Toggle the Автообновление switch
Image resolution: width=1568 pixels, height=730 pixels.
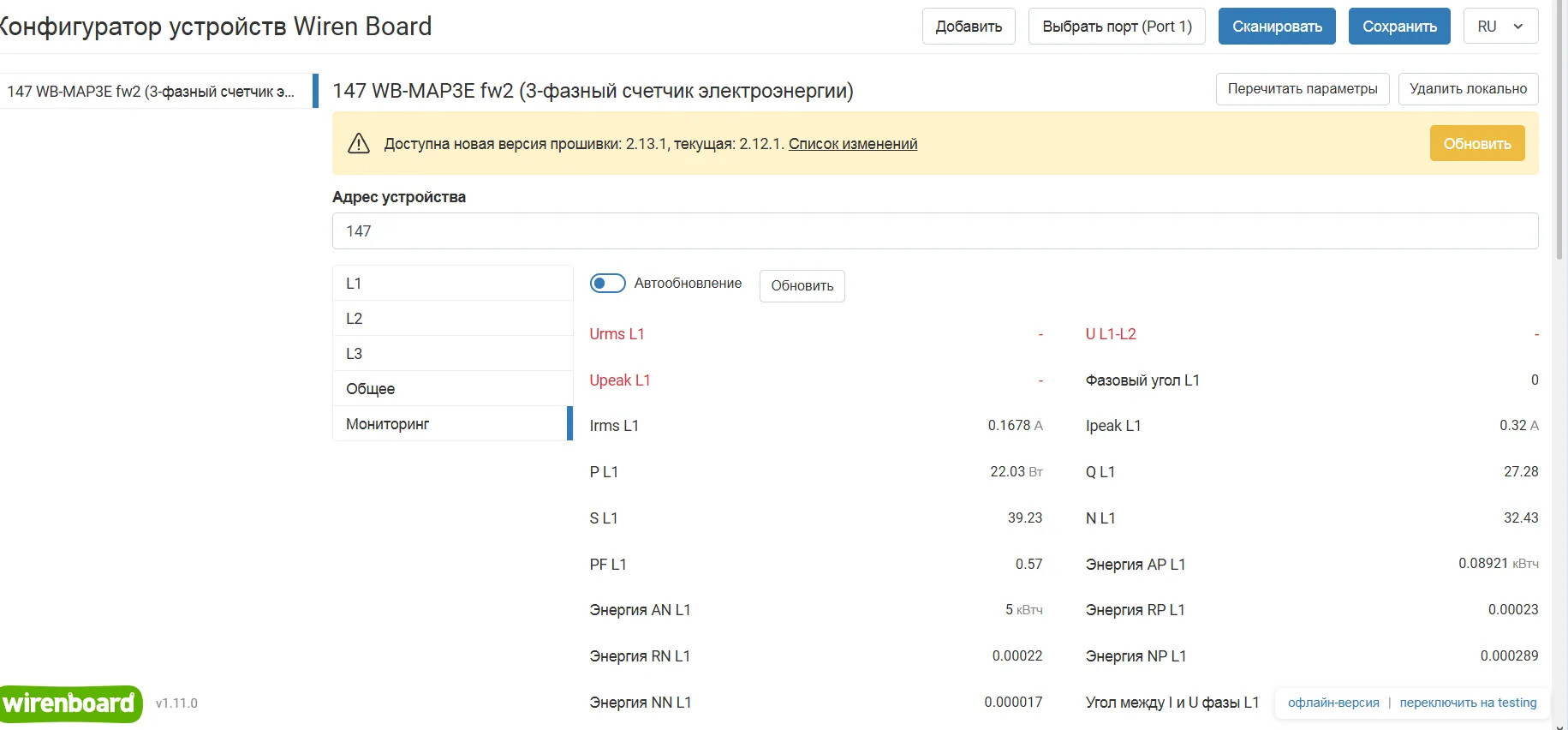tap(608, 284)
